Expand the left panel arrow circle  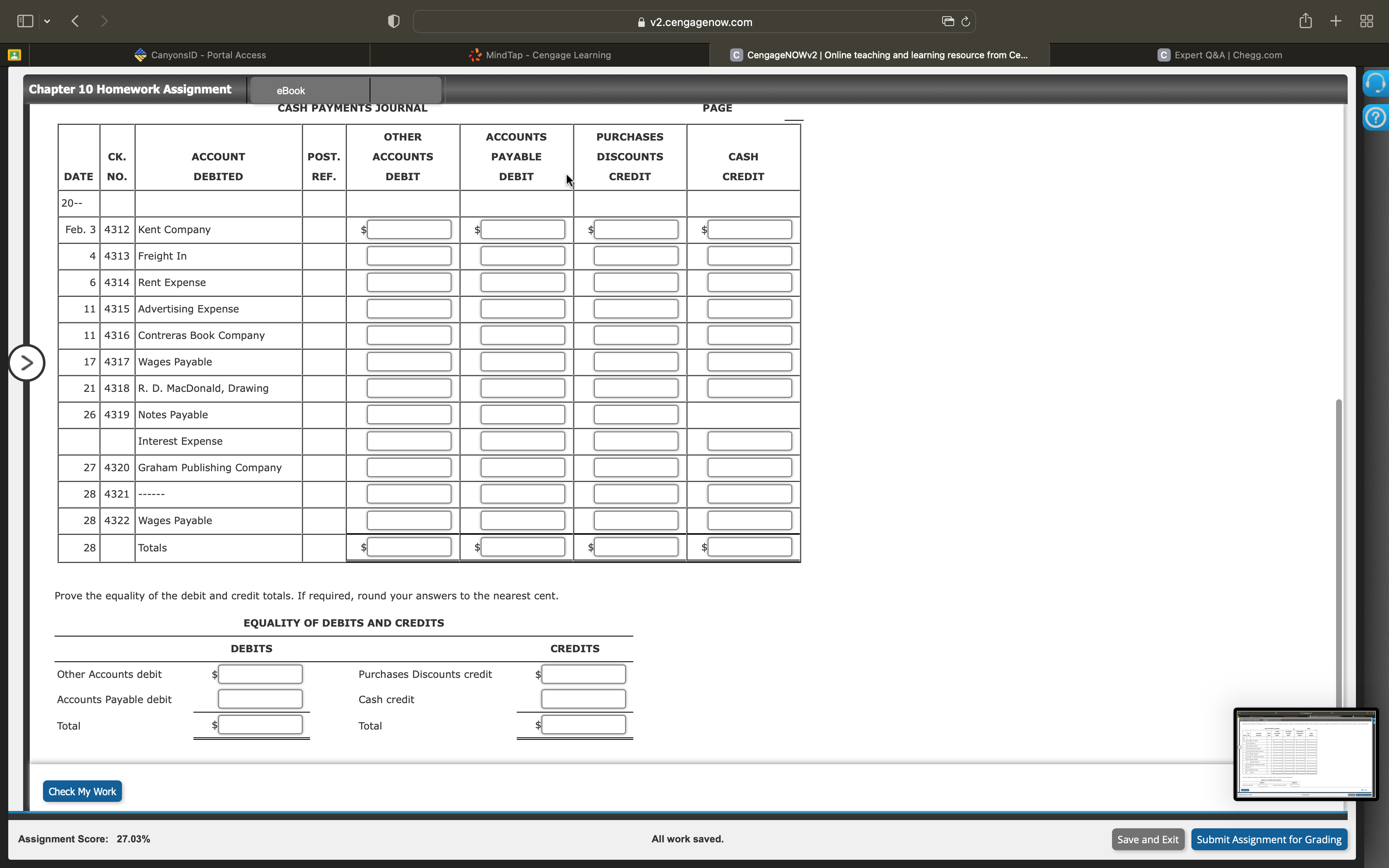pyautogui.click(x=26, y=363)
